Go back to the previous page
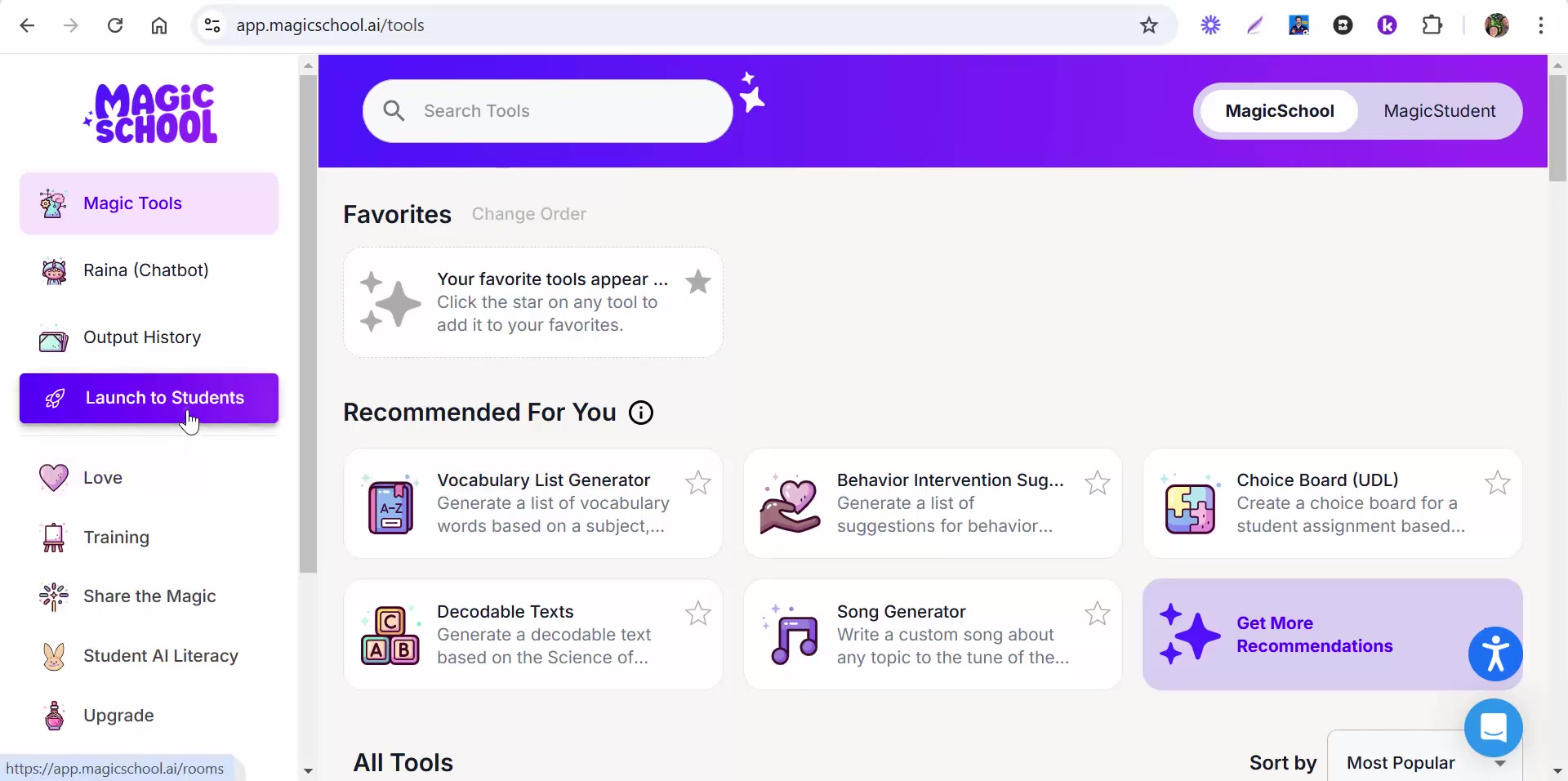The width and height of the screenshot is (1568, 781). [x=27, y=25]
